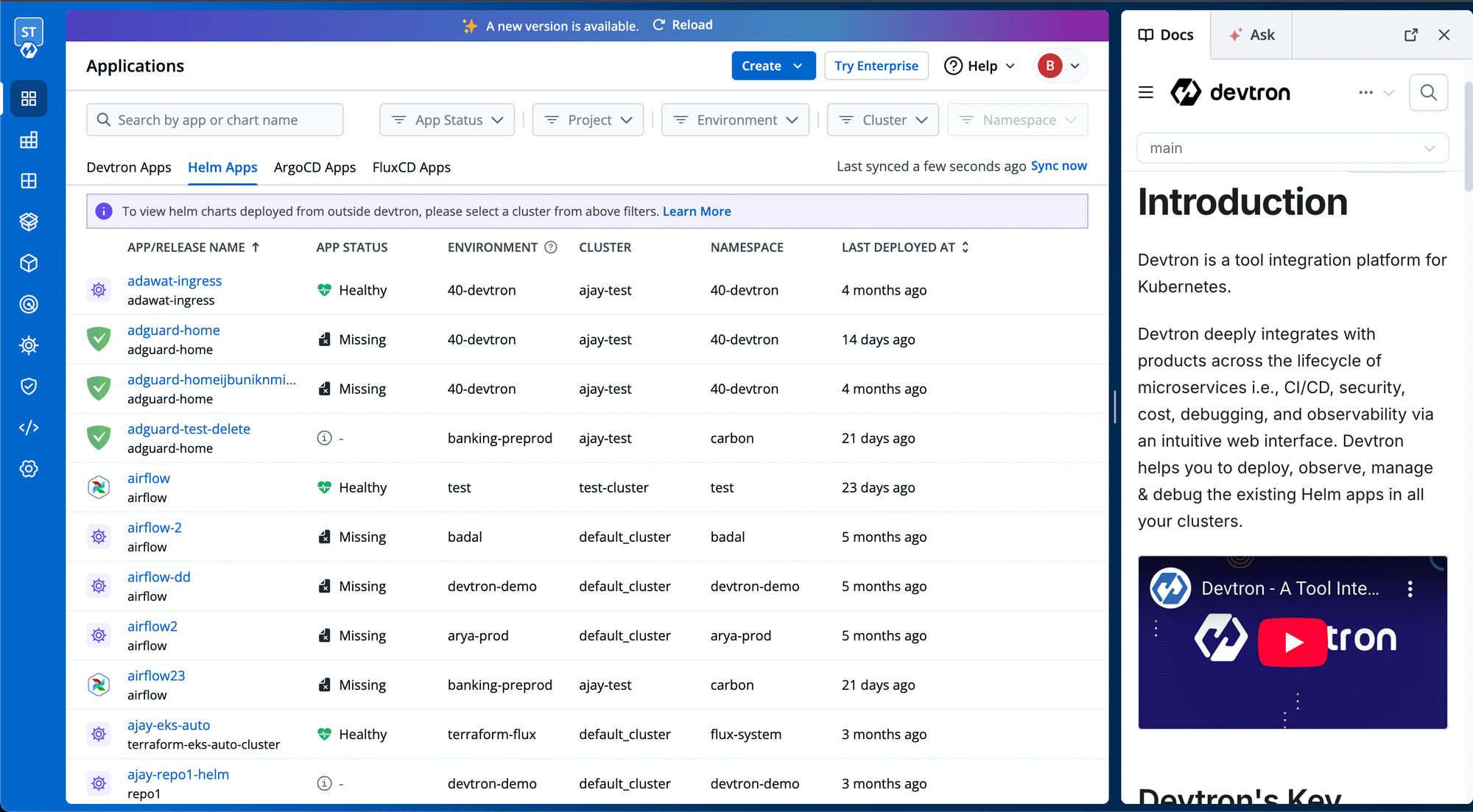This screenshot has height=812, width=1473.
Task: Open the application groups table icon in sidebar
Action: pyautogui.click(x=29, y=140)
